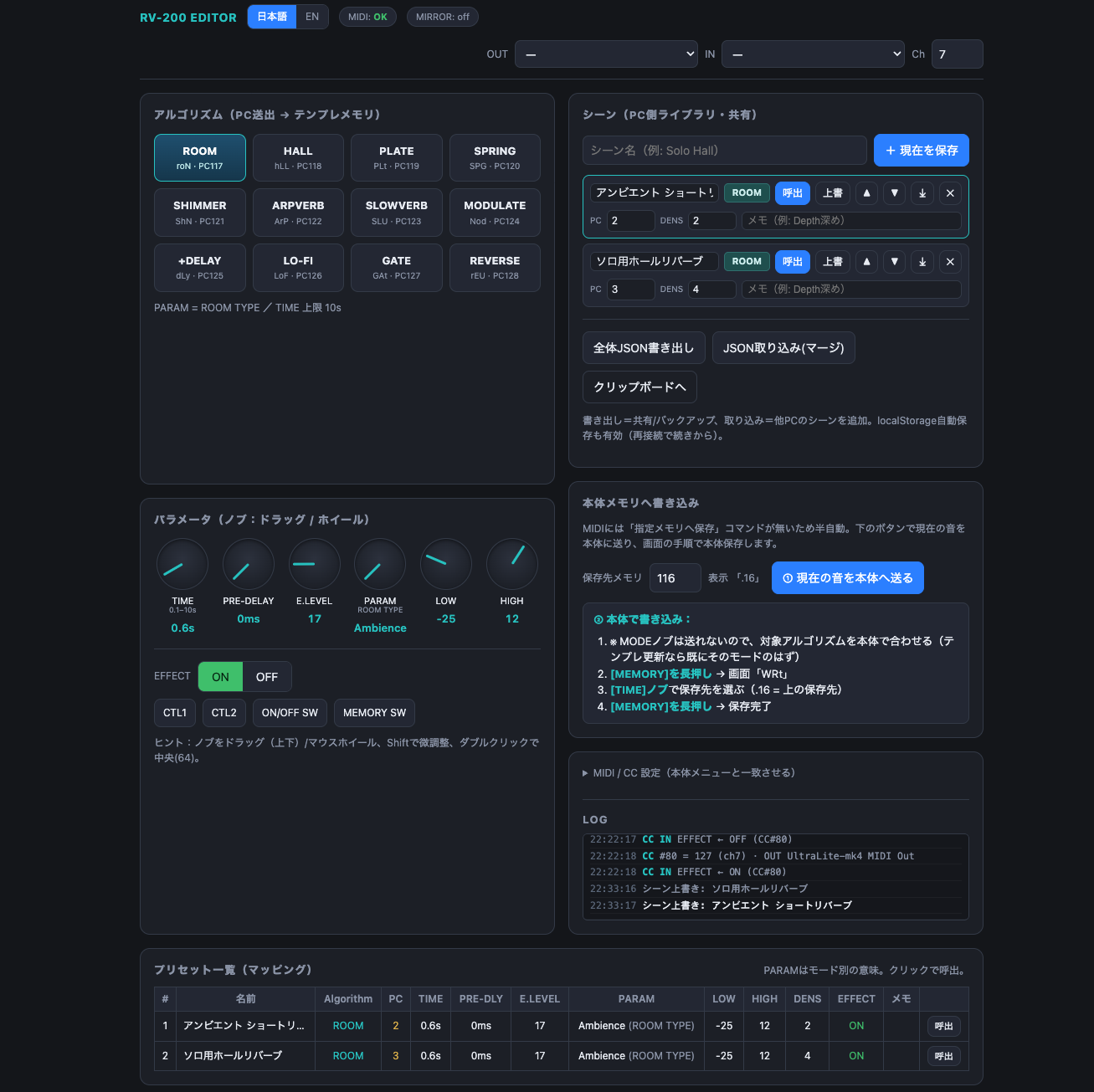
Task: Click the Ch channel number field
Action: [x=957, y=54]
